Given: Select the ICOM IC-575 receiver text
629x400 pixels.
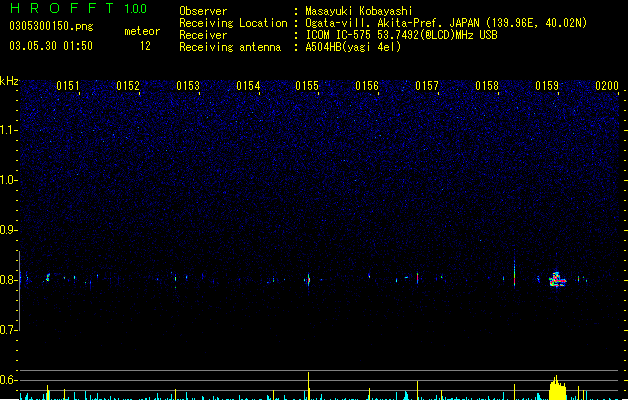Looking at the screenshot, I should click(402, 35).
